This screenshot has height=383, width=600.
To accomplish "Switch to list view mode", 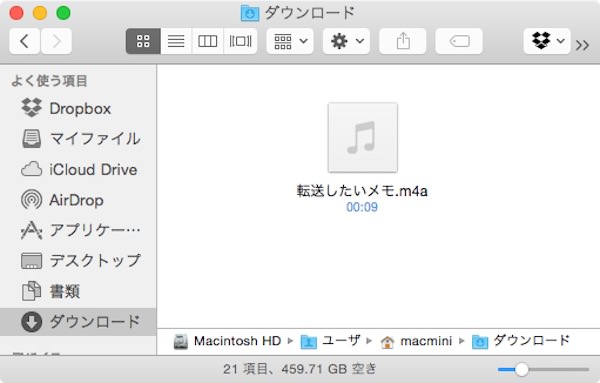I will click(x=176, y=41).
